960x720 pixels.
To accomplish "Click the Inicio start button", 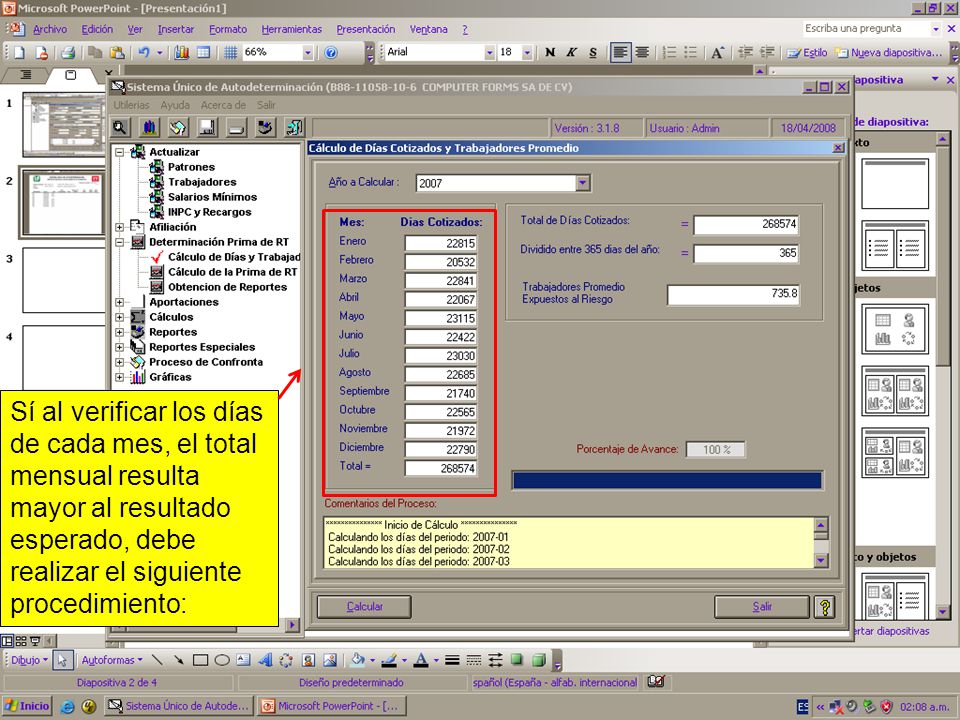I will tap(26, 706).
